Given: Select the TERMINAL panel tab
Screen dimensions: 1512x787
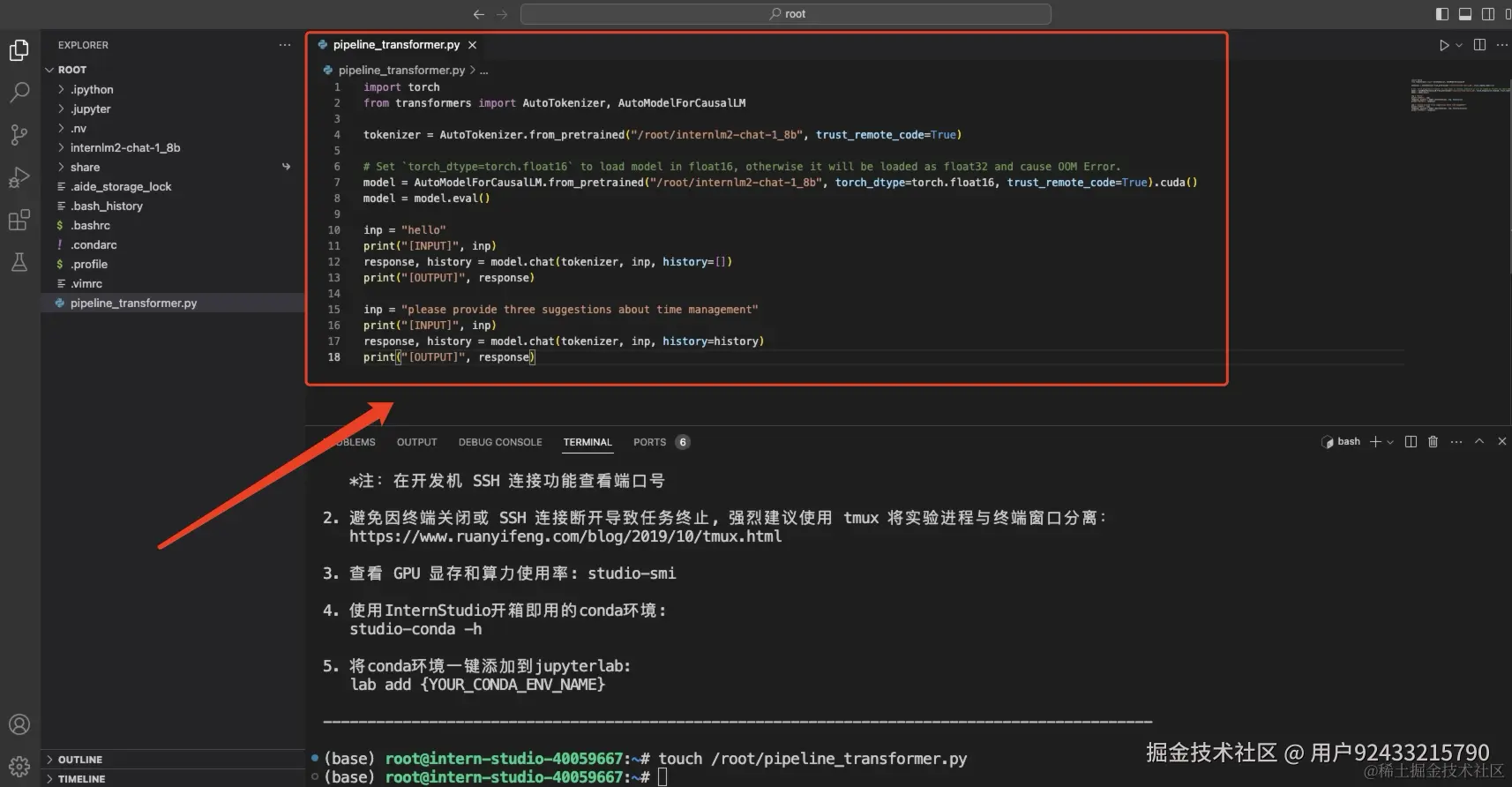Looking at the screenshot, I should tap(588, 442).
